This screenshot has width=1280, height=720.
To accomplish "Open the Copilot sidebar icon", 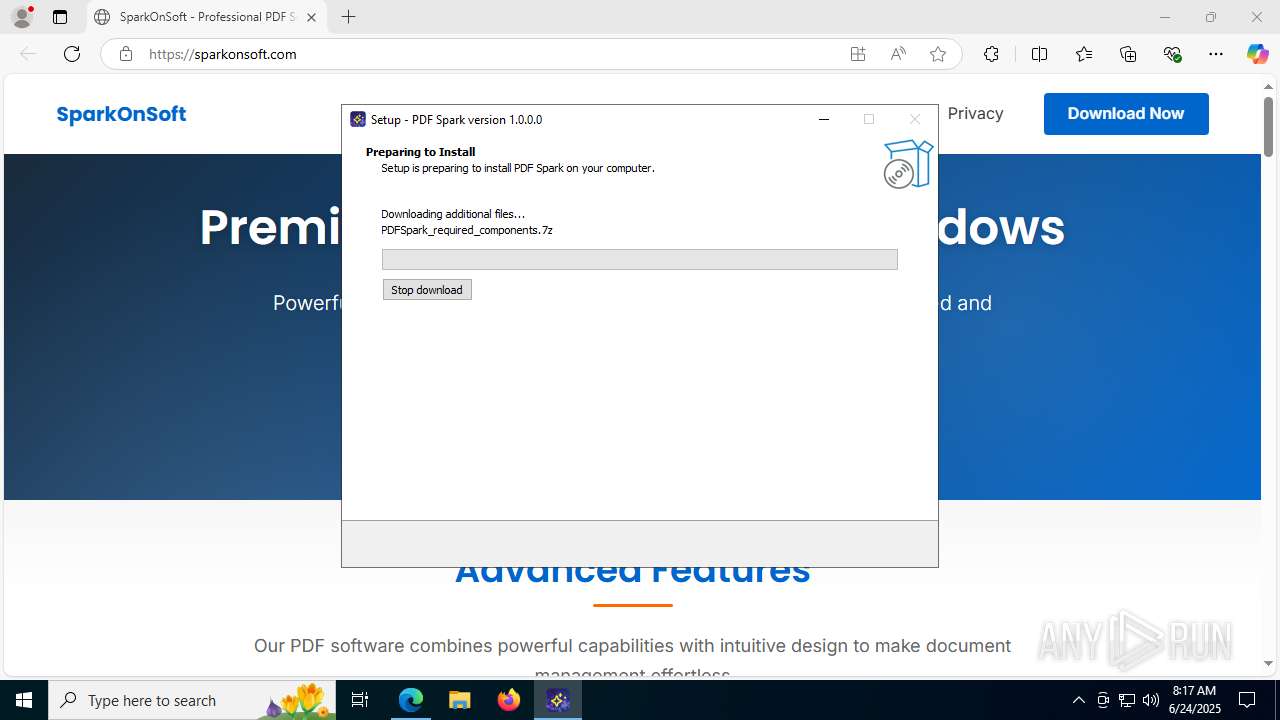I will pos(1257,54).
